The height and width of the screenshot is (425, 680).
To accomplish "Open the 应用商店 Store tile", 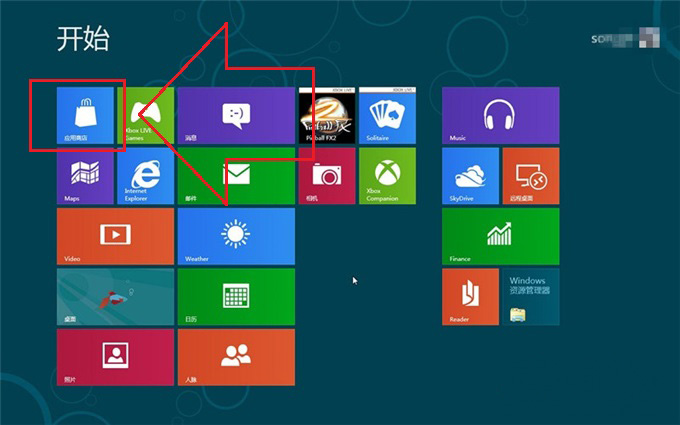I will [85, 115].
